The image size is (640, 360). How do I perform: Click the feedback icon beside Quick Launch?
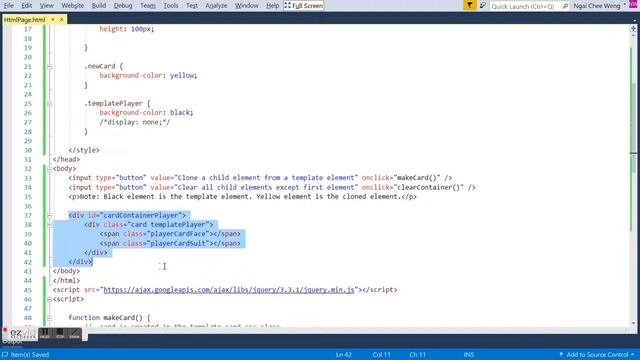482,5
